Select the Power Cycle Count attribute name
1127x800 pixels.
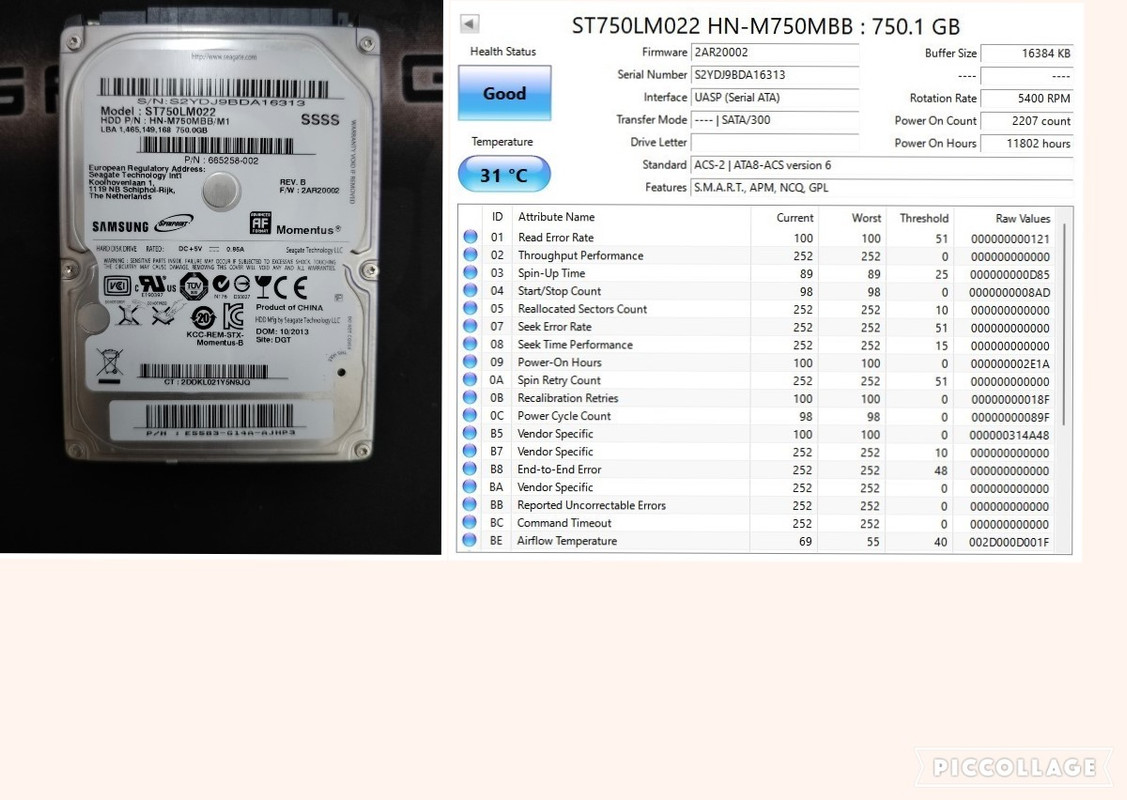pyautogui.click(x=564, y=415)
